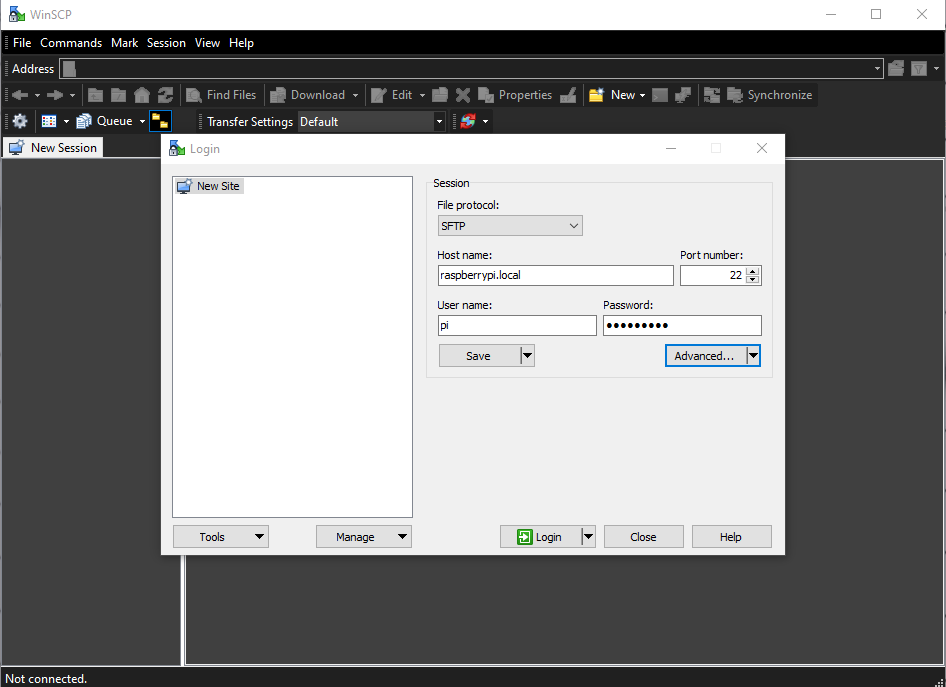Click the green Login button
The height and width of the screenshot is (687, 946).
click(x=541, y=537)
